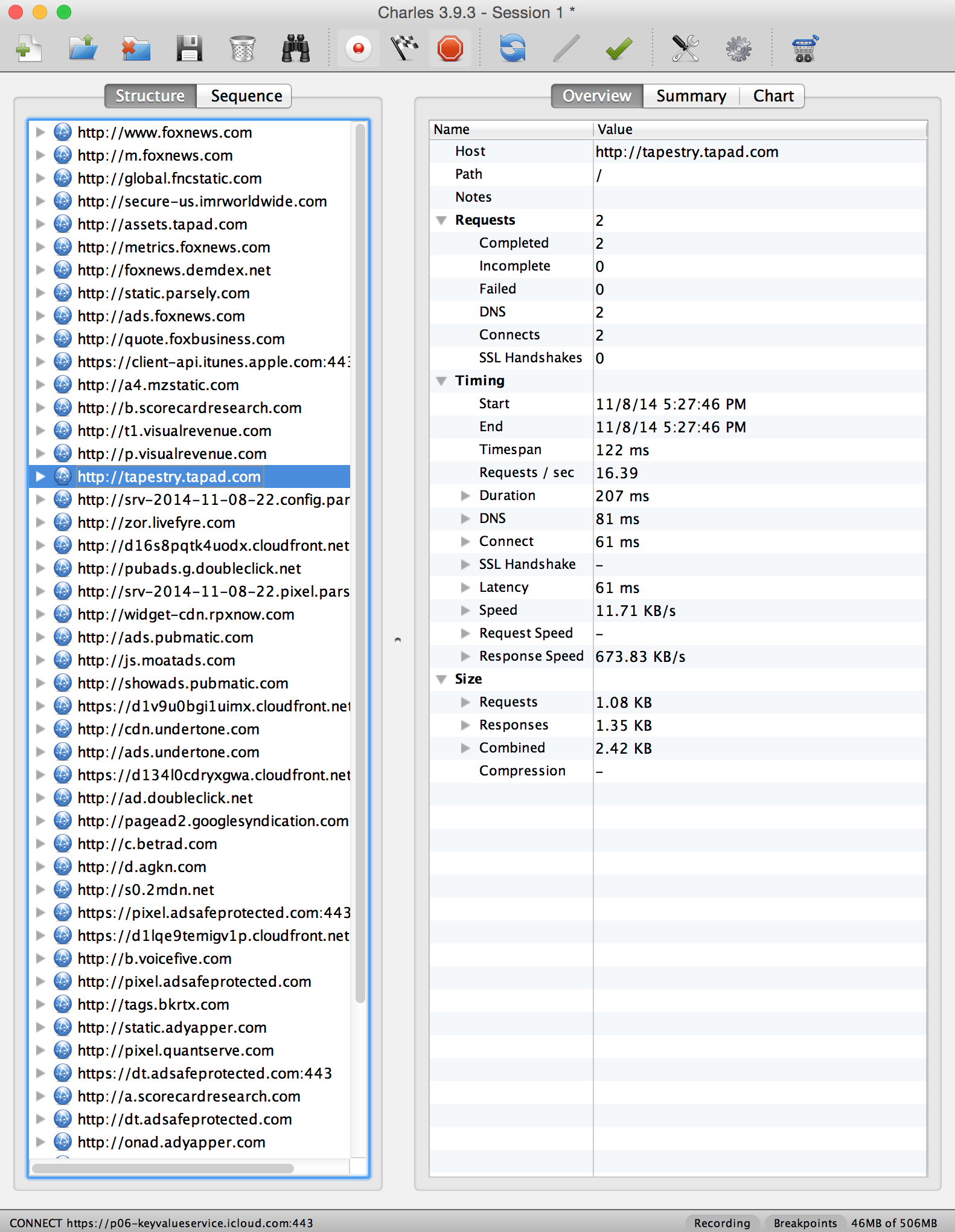Viewport: 955px width, 1232px height.
Task: Open the Chart tab
Action: coord(773,96)
